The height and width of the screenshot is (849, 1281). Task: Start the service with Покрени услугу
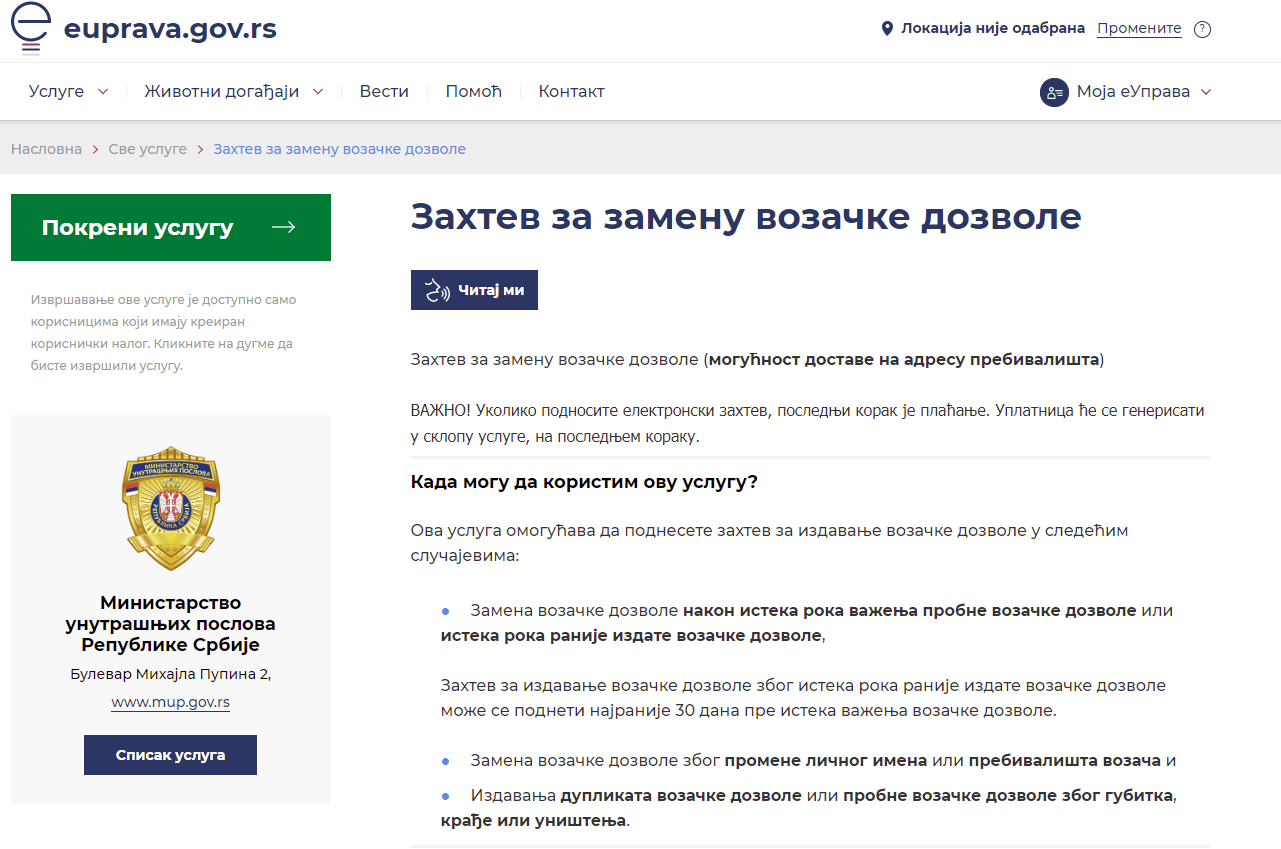click(x=138, y=227)
